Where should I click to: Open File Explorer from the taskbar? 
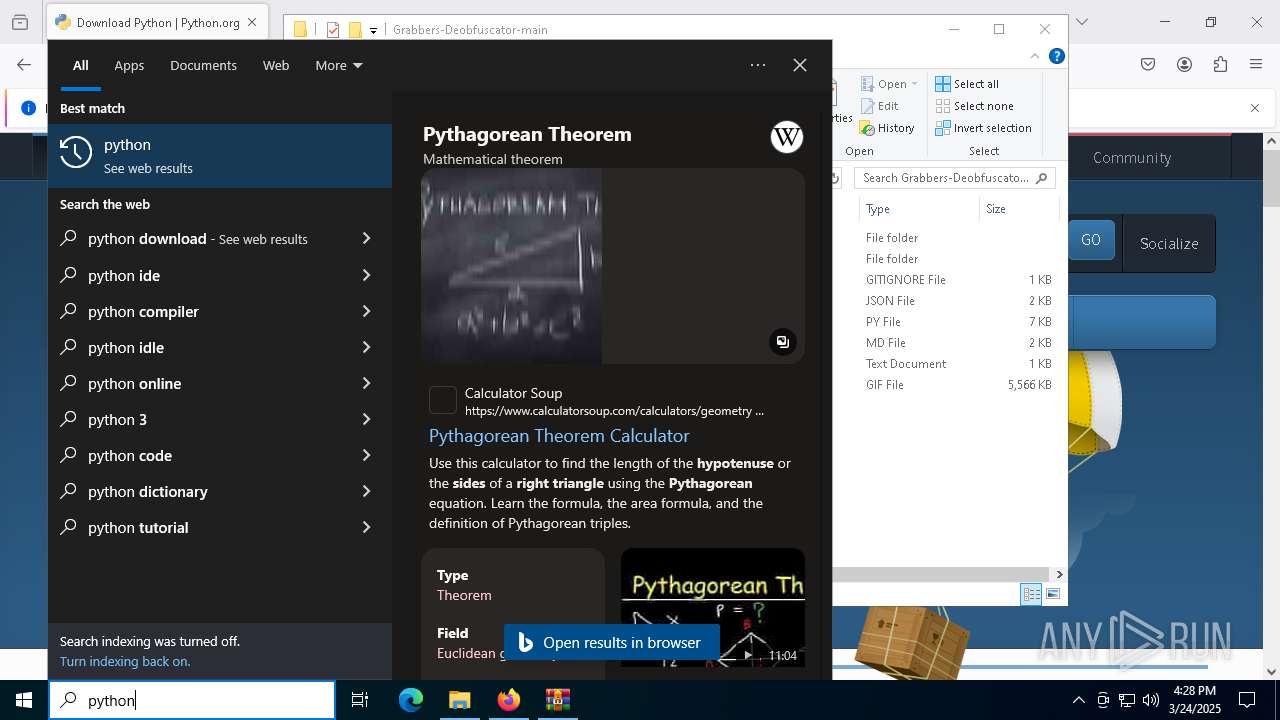coord(459,700)
